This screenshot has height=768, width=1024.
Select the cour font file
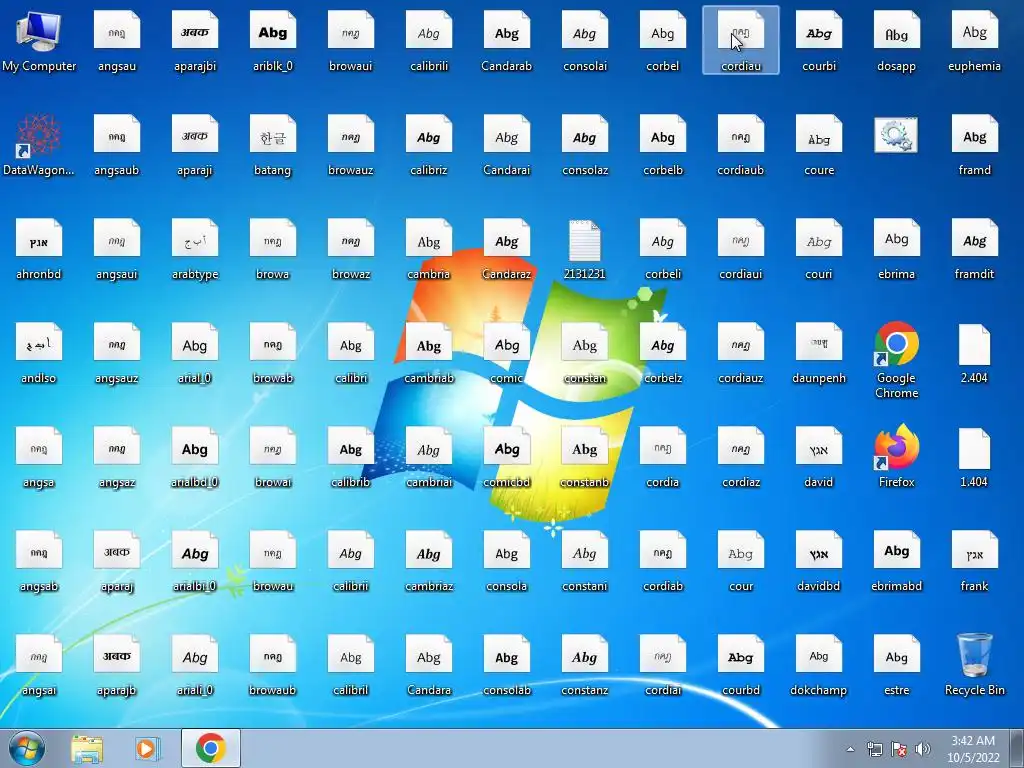pos(741,560)
